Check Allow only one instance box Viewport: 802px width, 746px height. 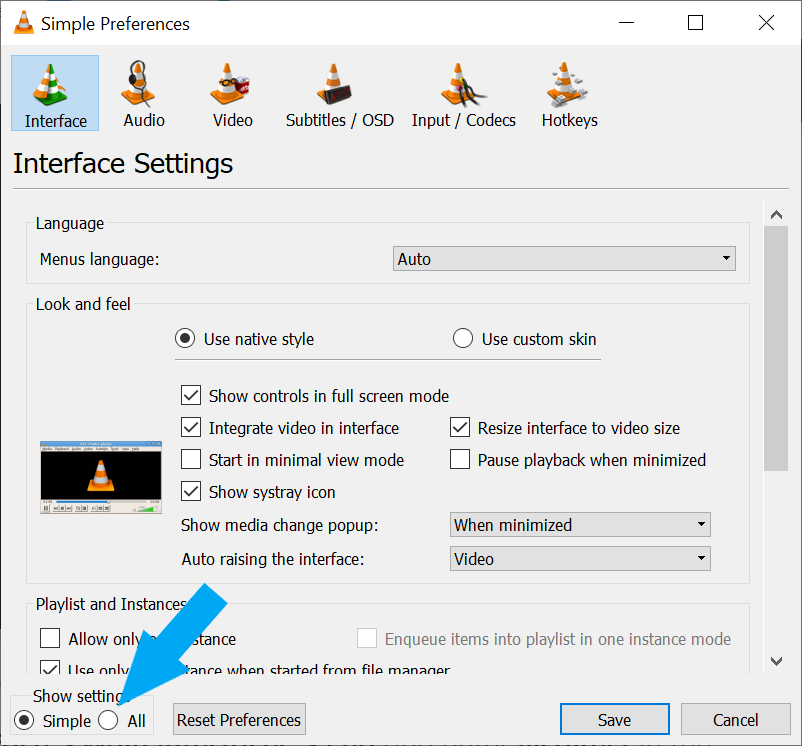50,639
